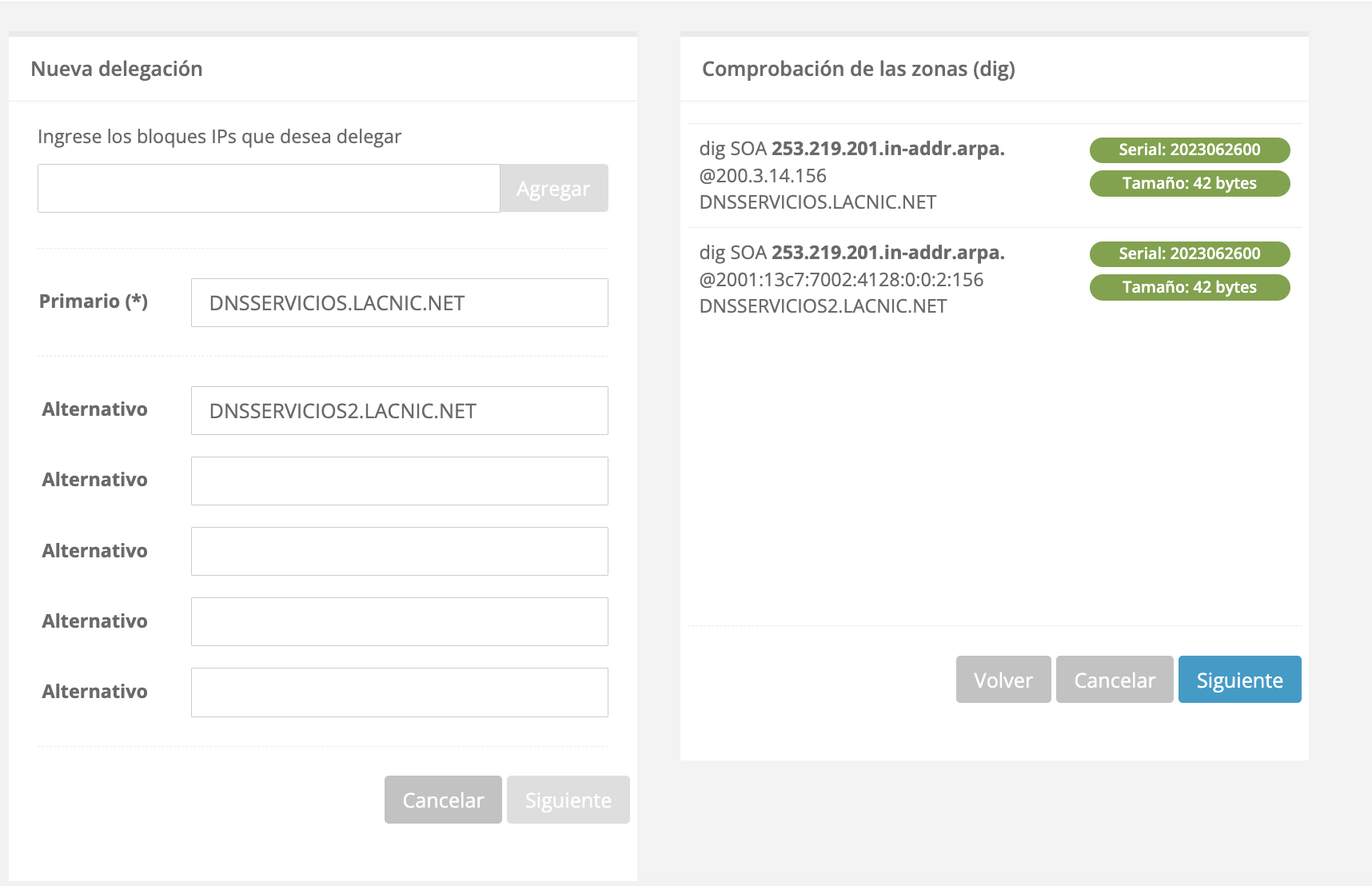Click the third Alternativo input field
The width and height of the screenshot is (1372, 886).
tap(399, 552)
